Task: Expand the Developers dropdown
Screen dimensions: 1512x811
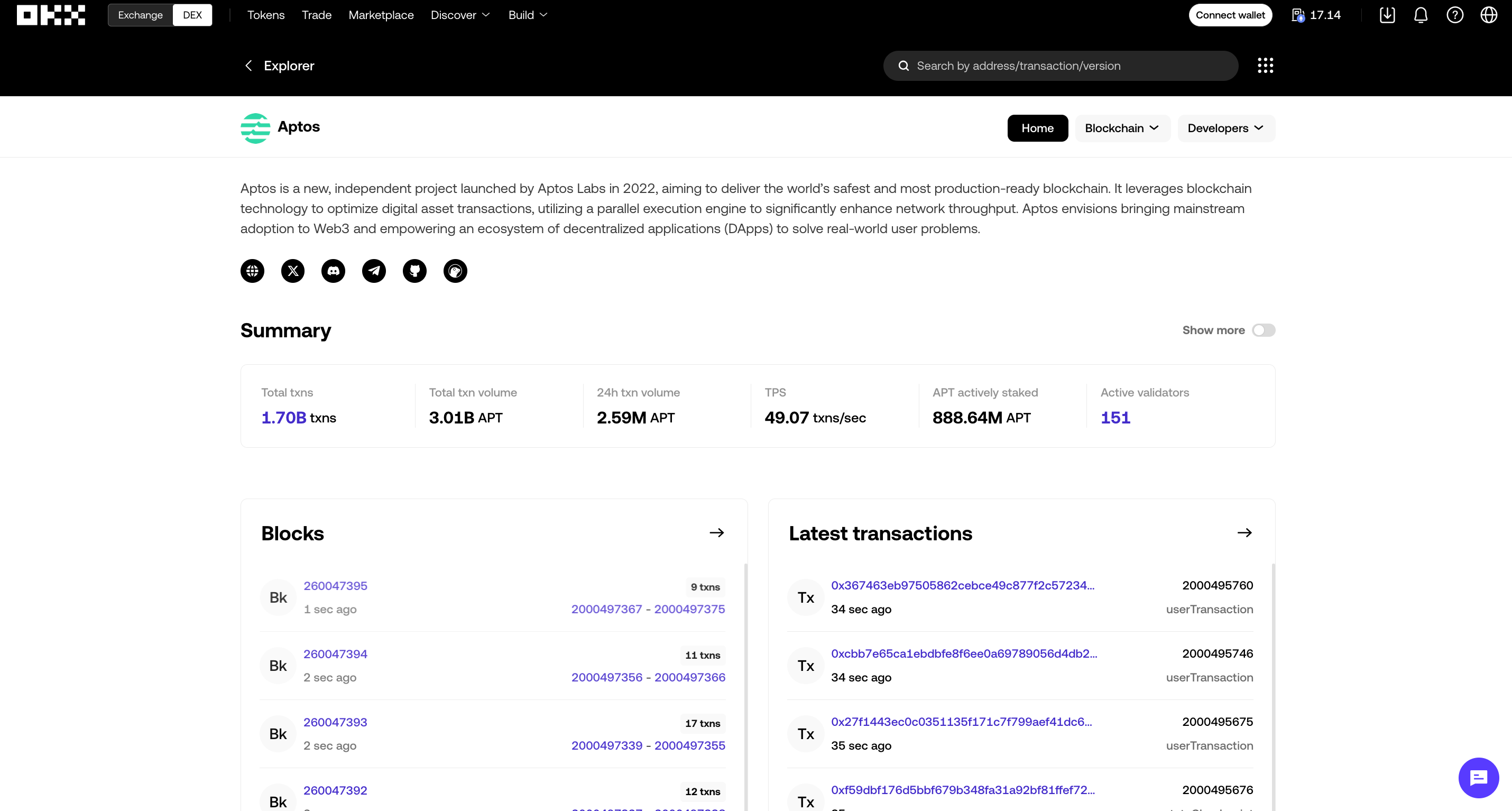Action: 1225,128
